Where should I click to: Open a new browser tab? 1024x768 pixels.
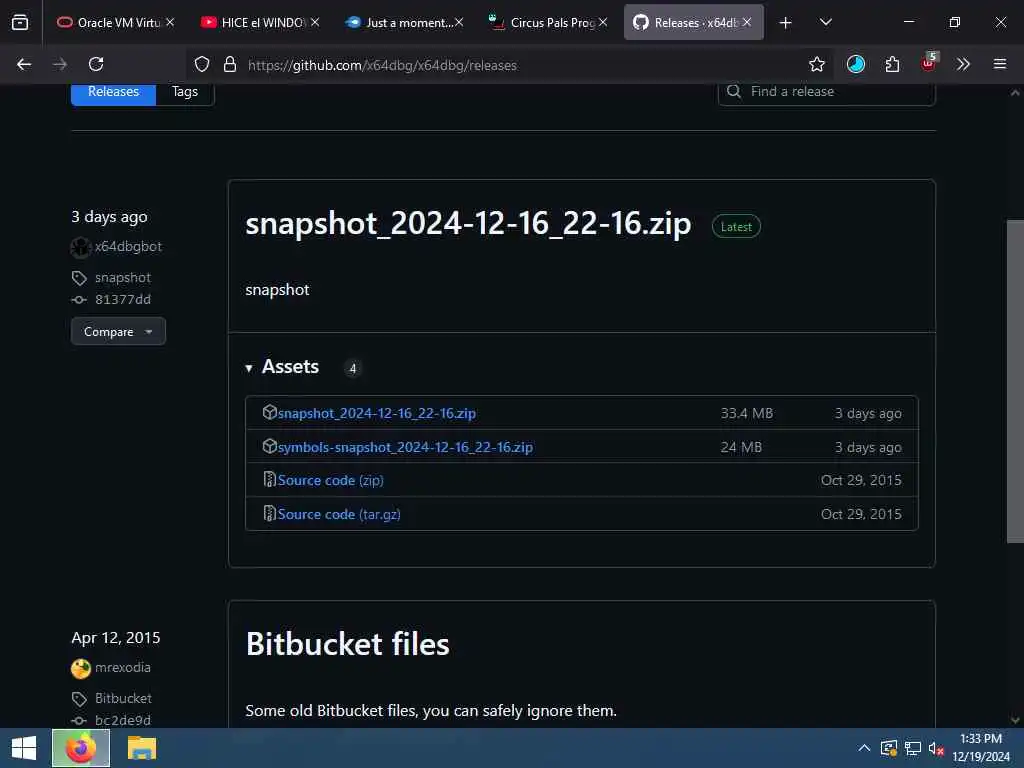[786, 22]
